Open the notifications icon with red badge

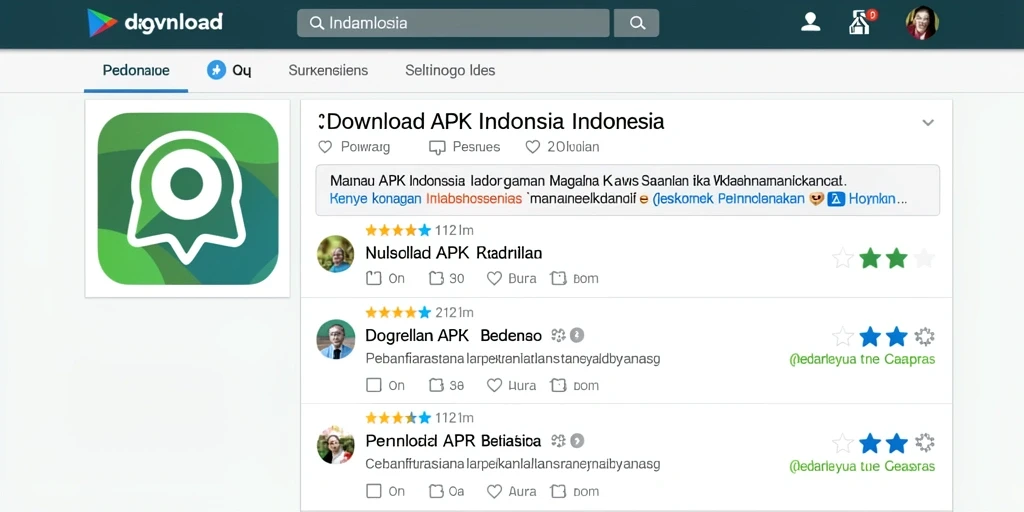pos(862,22)
